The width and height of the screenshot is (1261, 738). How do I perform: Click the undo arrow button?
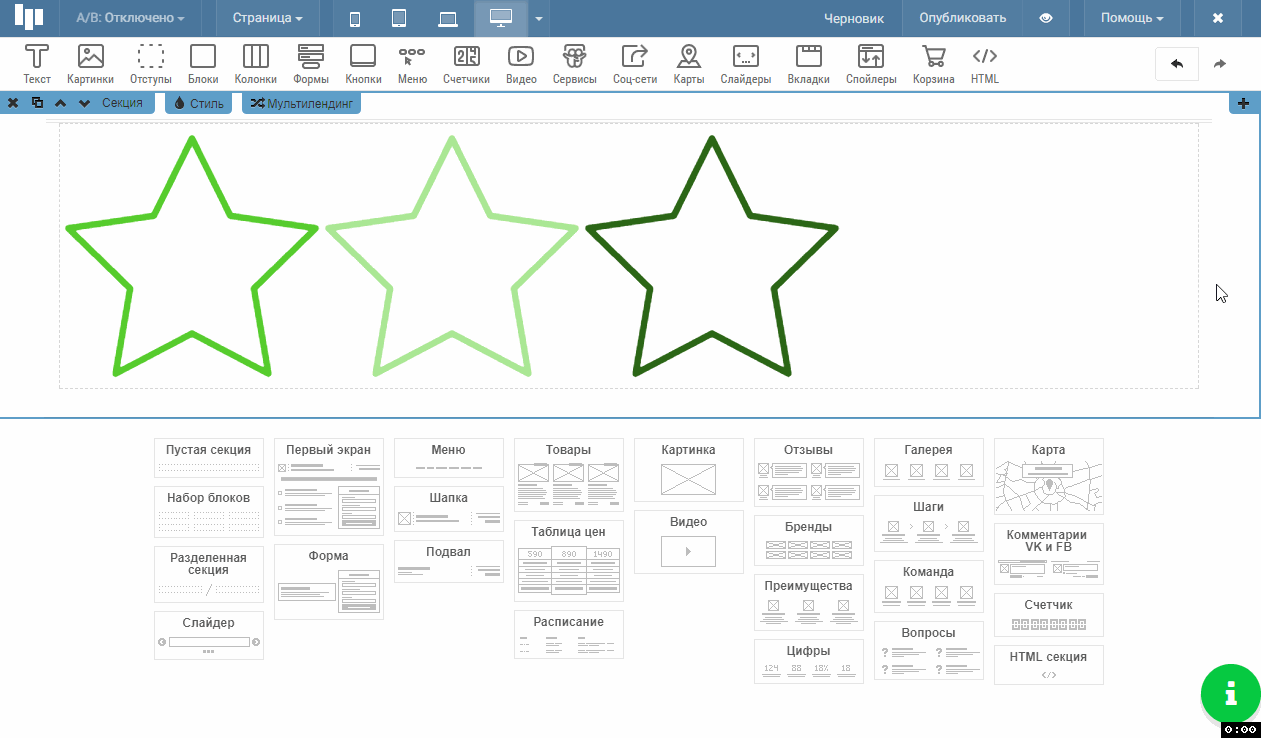click(1177, 64)
